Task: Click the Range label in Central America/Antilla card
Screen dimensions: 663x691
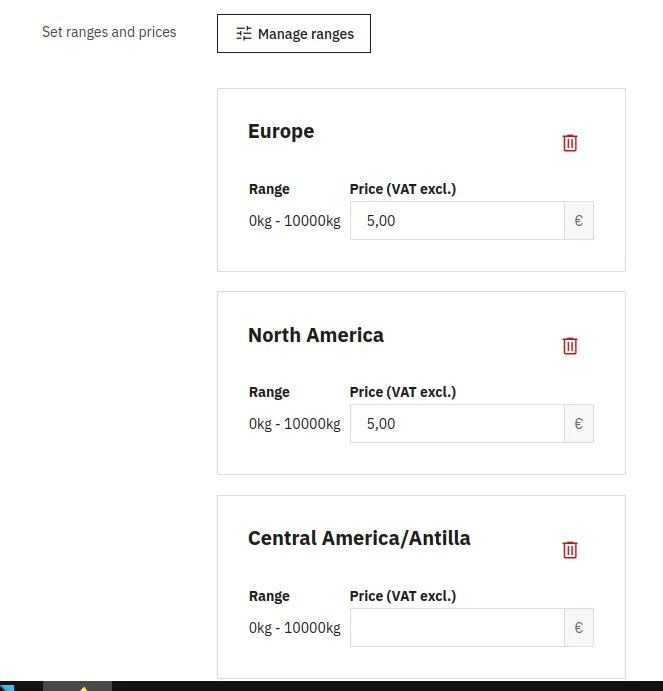Action: pyautogui.click(x=269, y=596)
